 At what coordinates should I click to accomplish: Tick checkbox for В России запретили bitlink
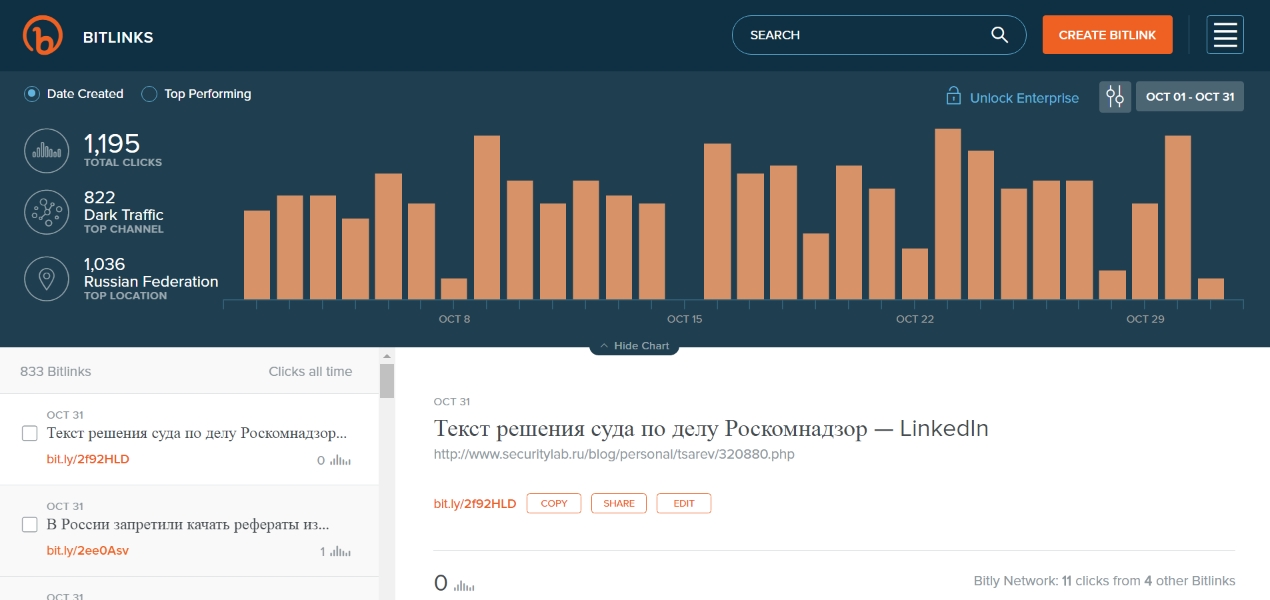tap(30, 525)
